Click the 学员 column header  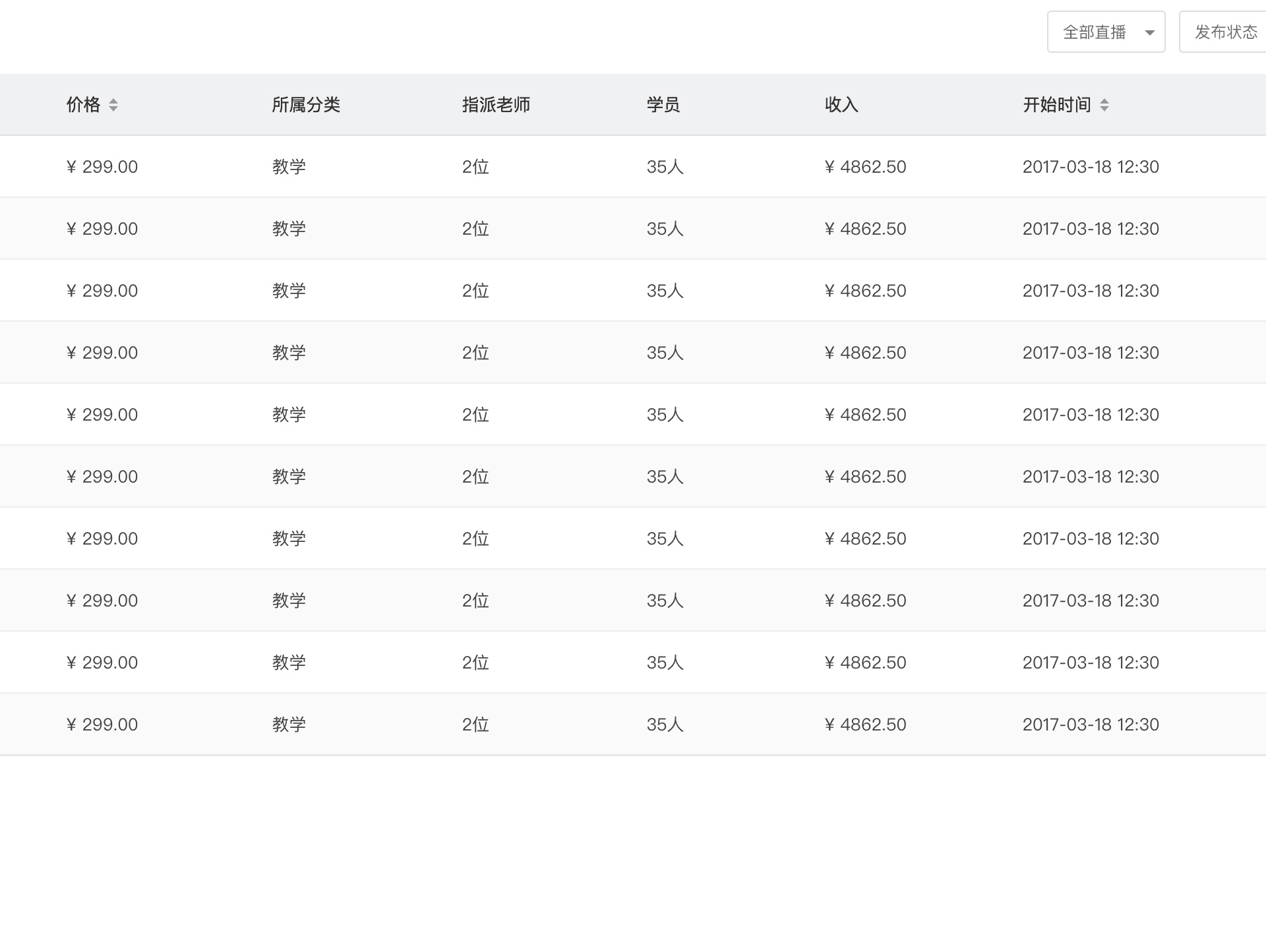pos(663,105)
